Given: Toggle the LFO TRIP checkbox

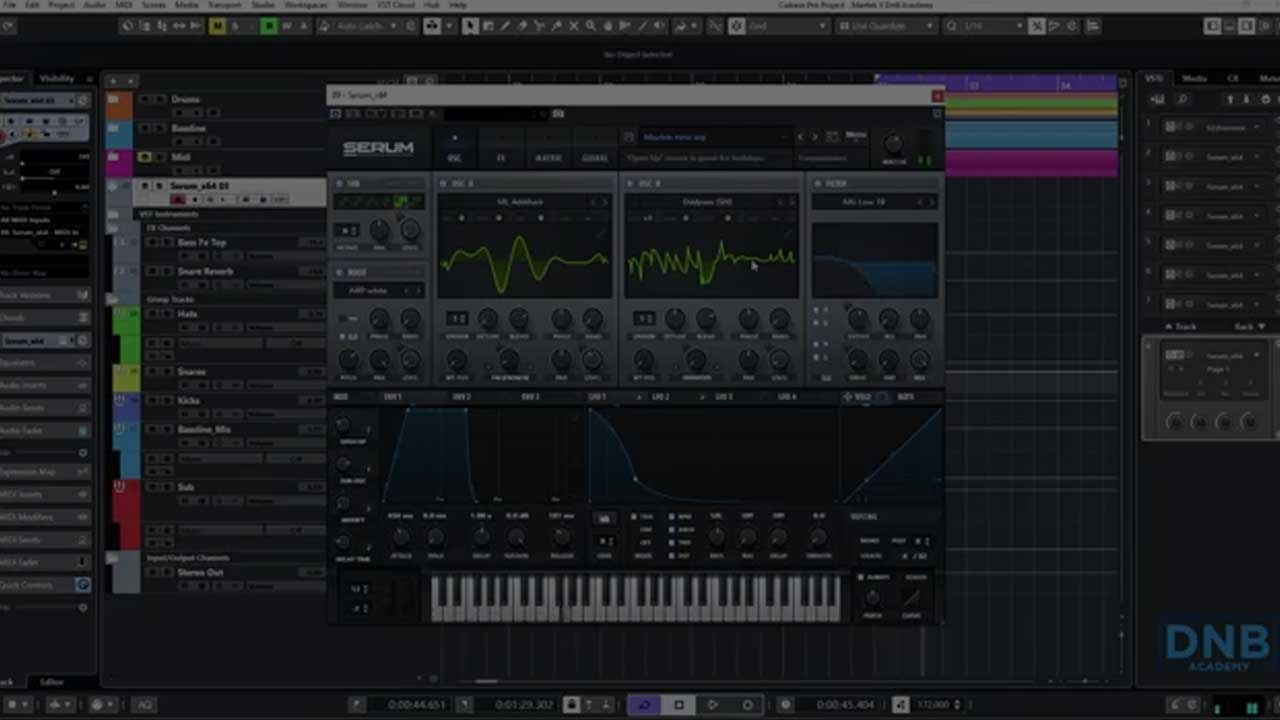Looking at the screenshot, I should click(x=672, y=543).
